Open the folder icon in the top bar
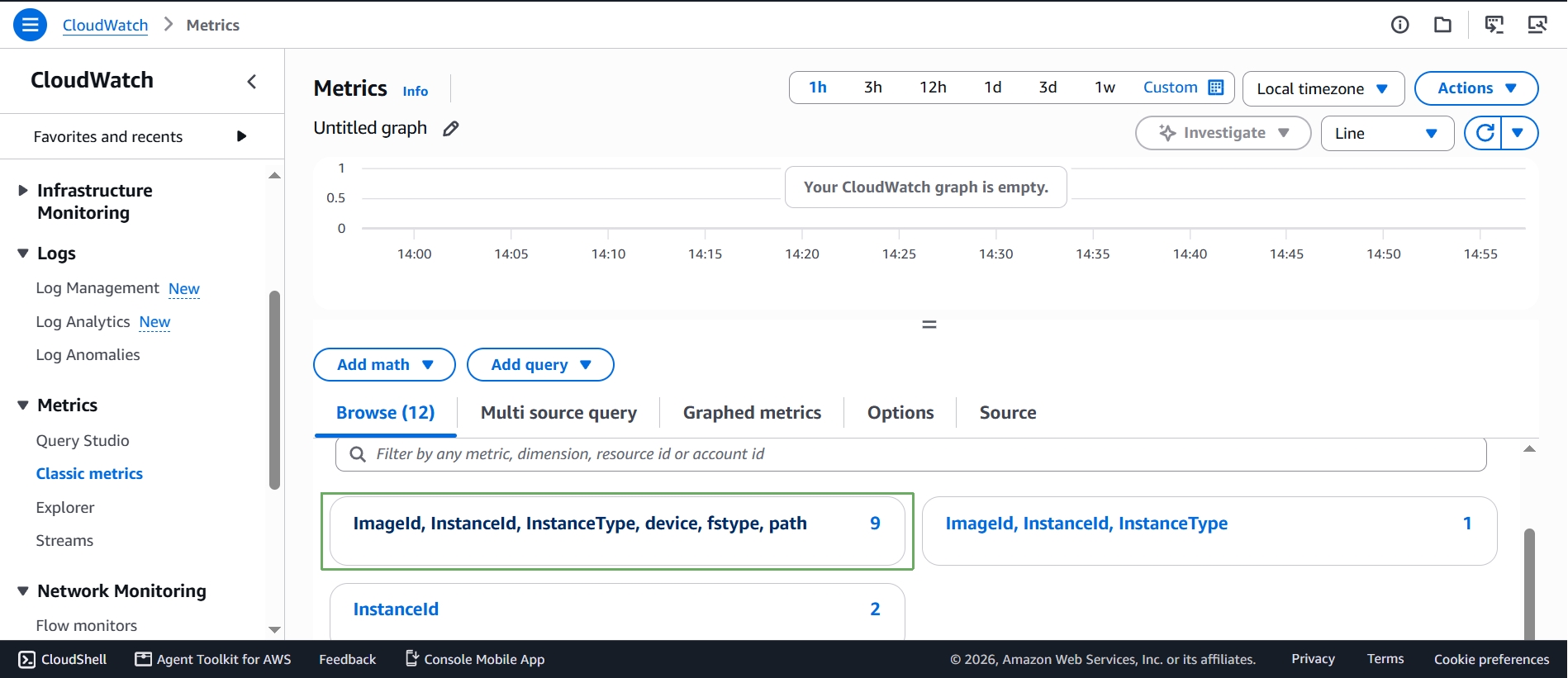Screen dimensions: 1568x678 pos(1442,25)
